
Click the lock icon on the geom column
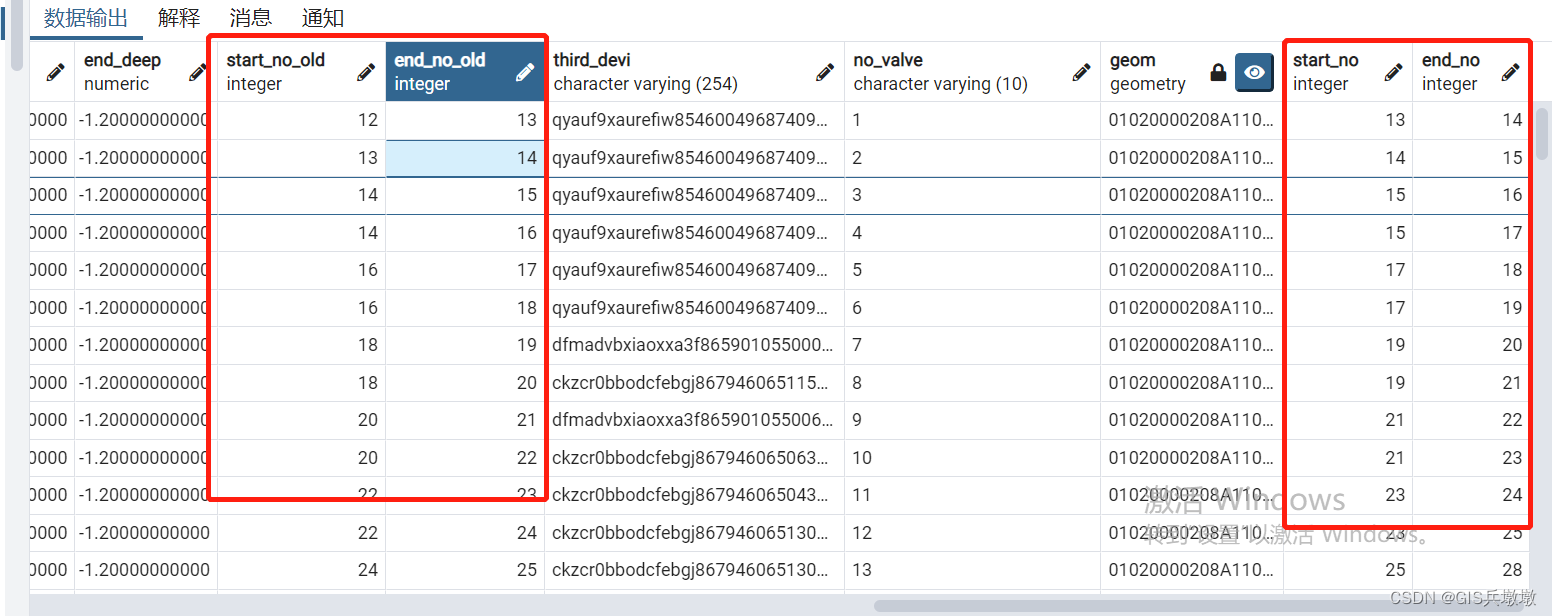click(1218, 71)
